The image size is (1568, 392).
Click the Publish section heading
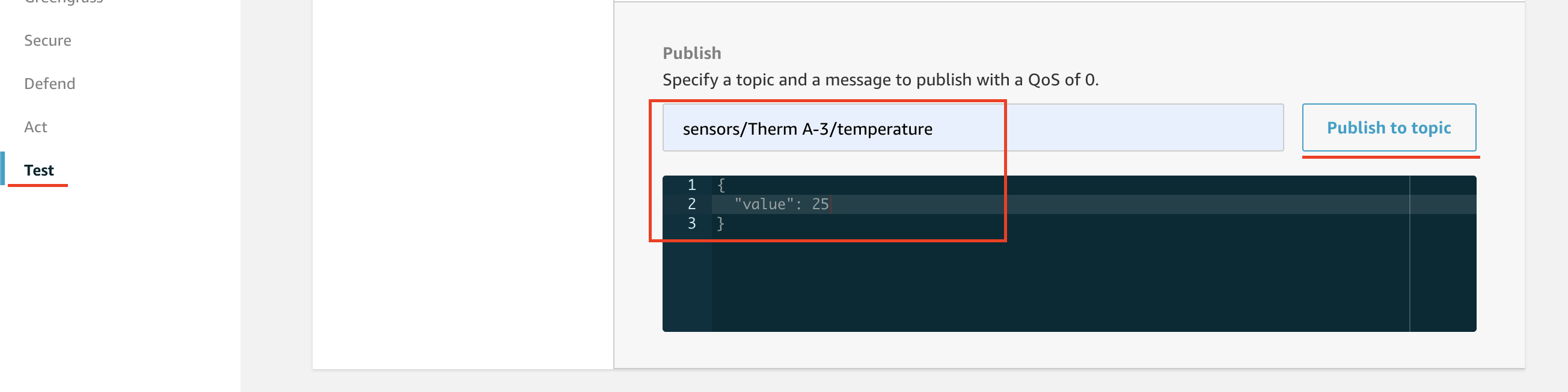pos(691,54)
